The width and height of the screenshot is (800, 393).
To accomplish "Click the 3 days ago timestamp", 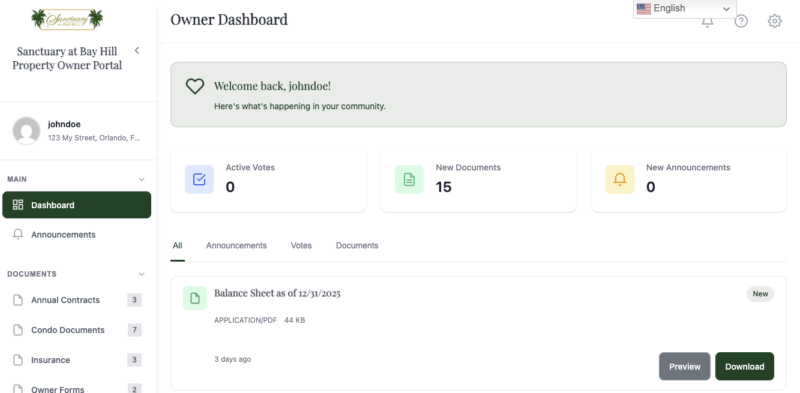I will coord(233,359).
